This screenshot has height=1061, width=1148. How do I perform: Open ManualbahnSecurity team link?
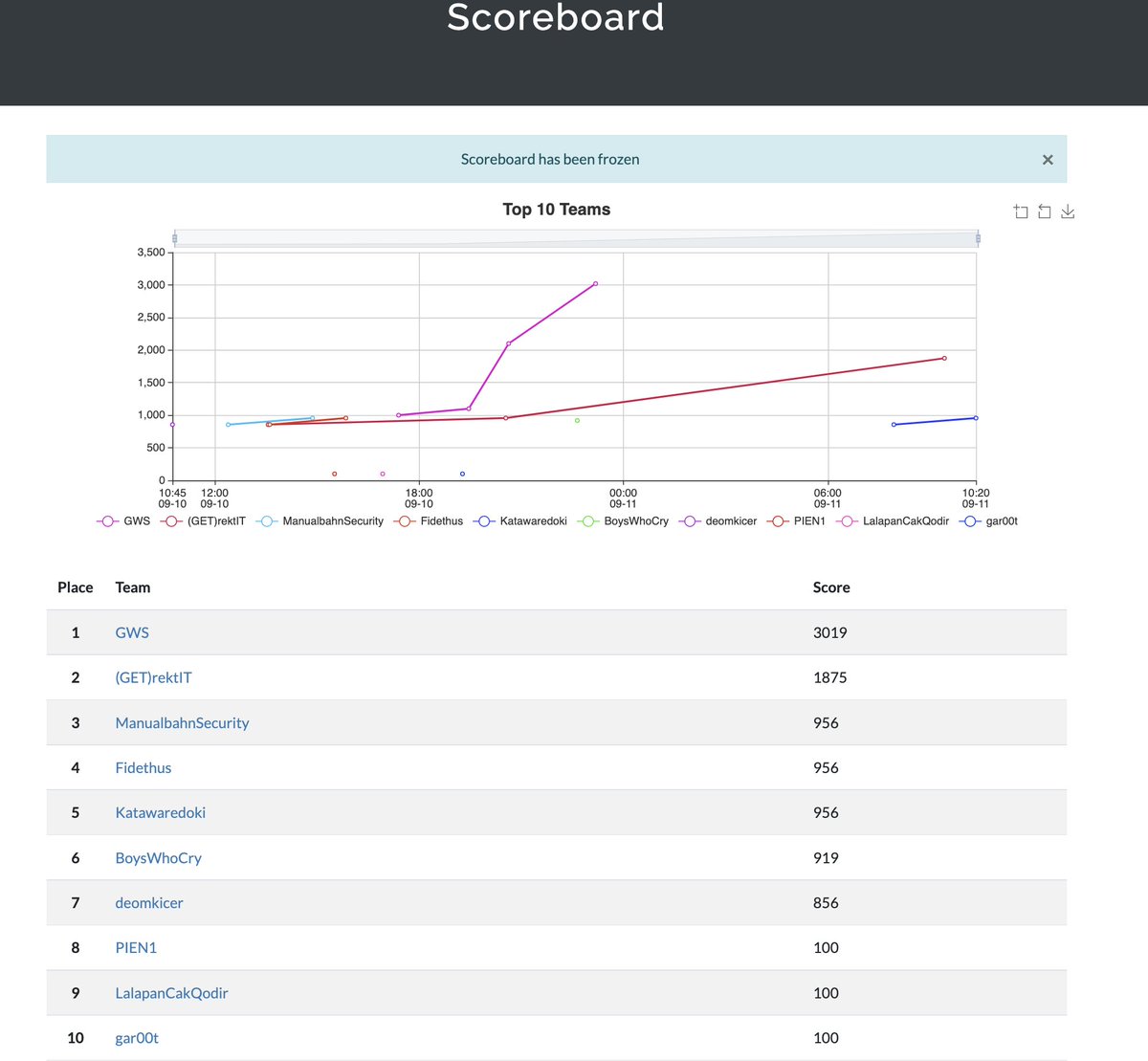click(182, 722)
